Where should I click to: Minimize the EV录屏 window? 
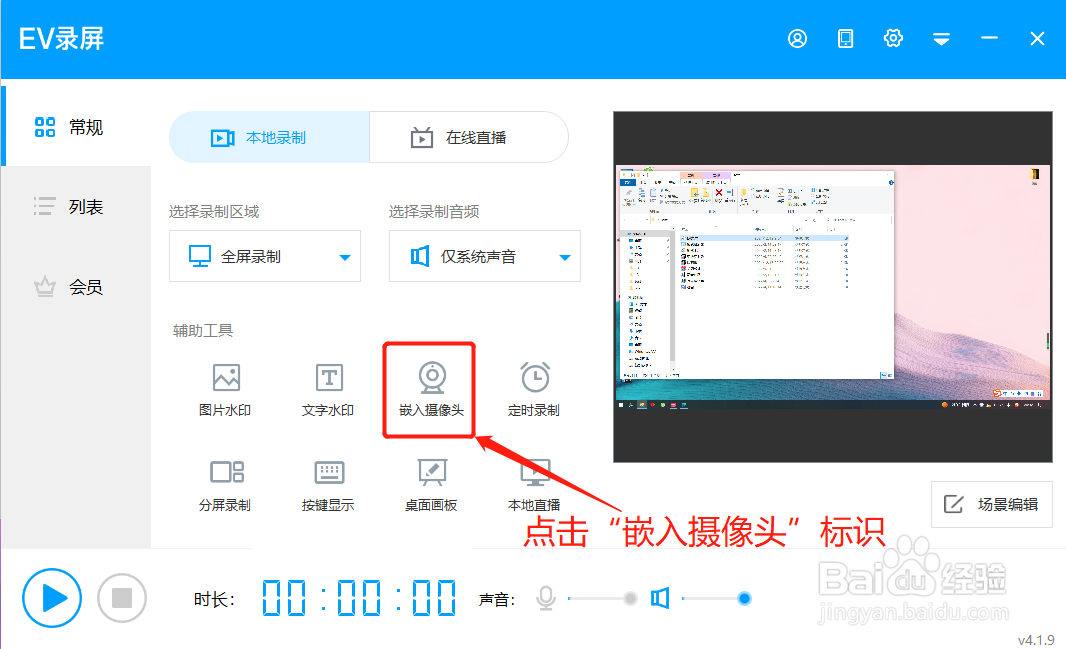pos(989,38)
